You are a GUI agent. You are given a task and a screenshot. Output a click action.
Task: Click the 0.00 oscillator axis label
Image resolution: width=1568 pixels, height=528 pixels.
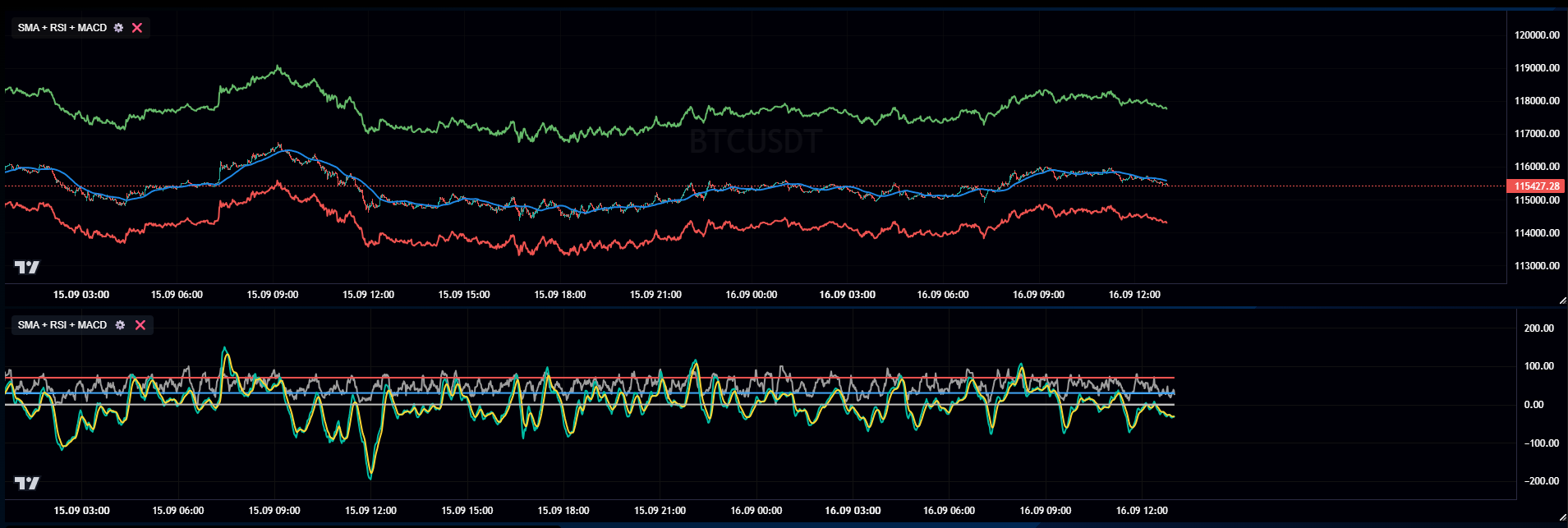coord(1534,405)
